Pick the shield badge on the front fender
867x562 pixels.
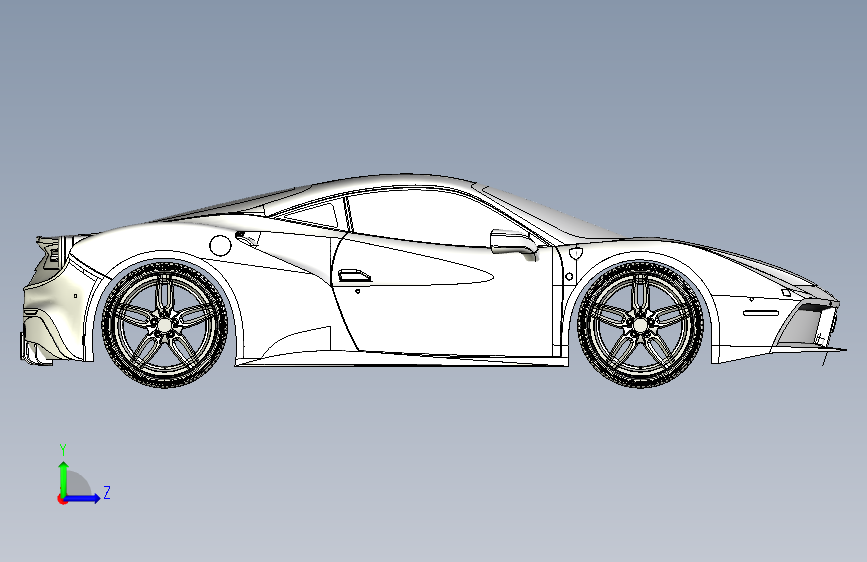576,253
